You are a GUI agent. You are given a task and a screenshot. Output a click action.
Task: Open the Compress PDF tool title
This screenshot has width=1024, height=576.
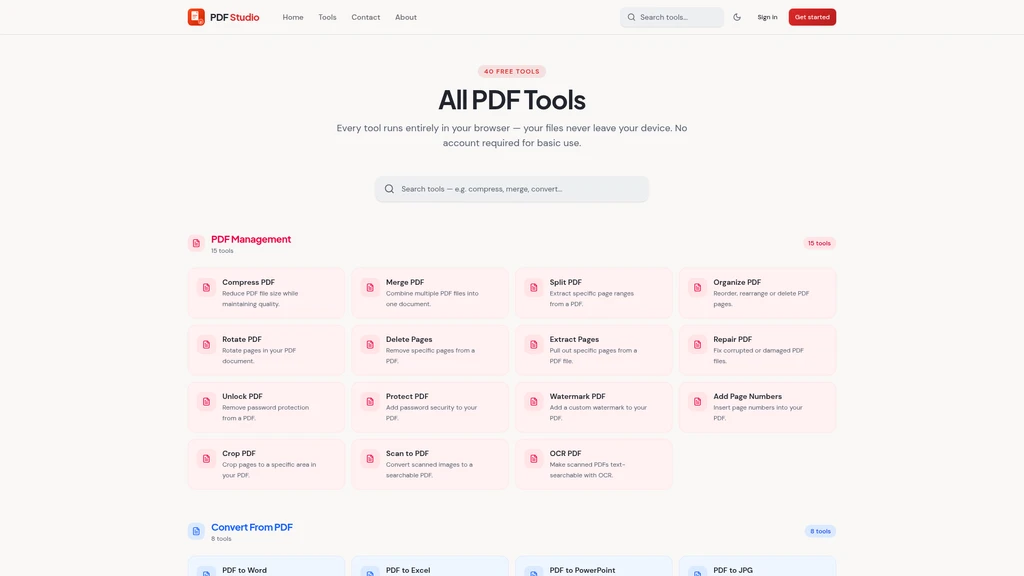coord(248,282)
